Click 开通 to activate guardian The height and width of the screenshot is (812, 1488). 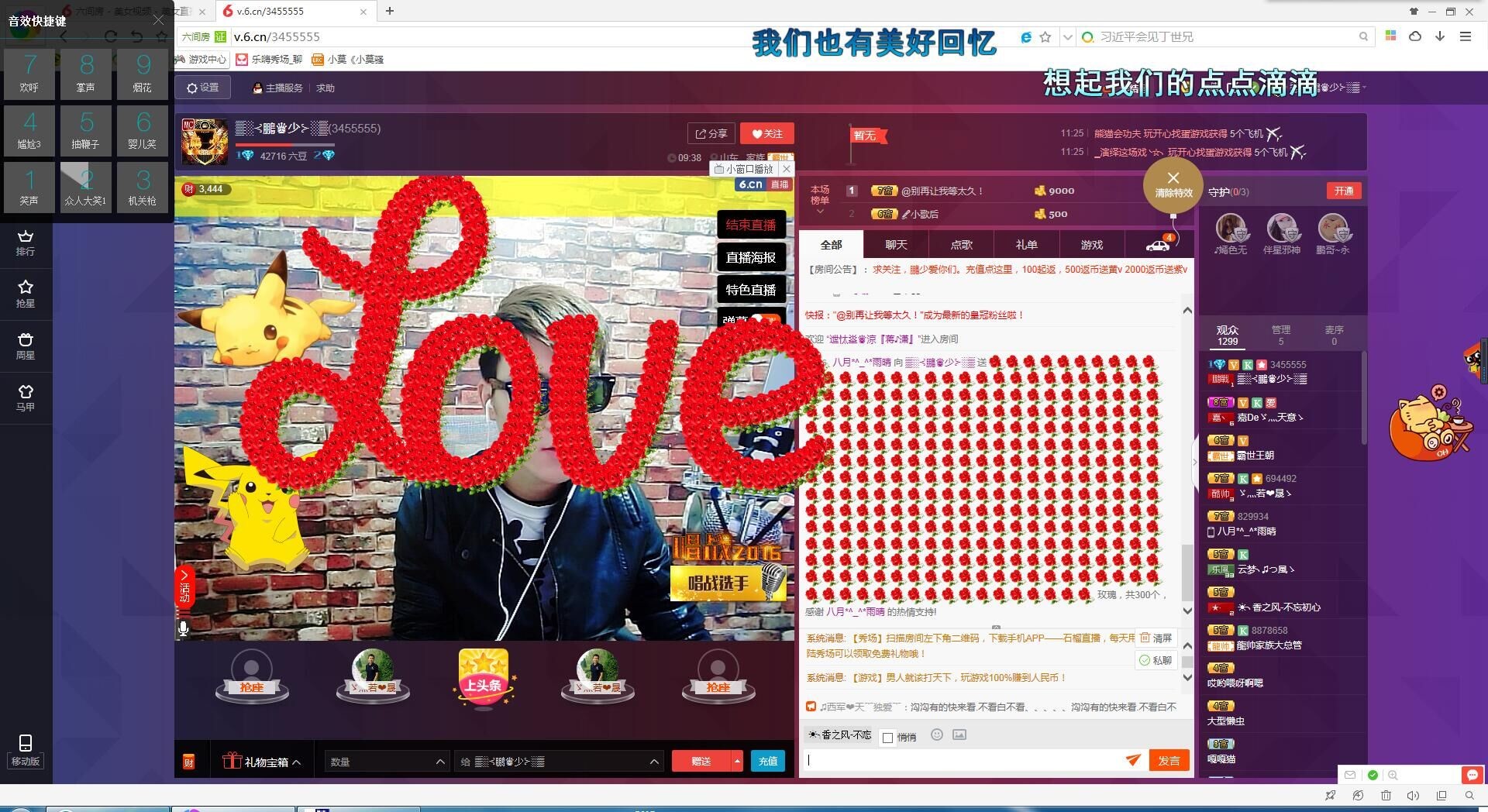click(1344, 191)
